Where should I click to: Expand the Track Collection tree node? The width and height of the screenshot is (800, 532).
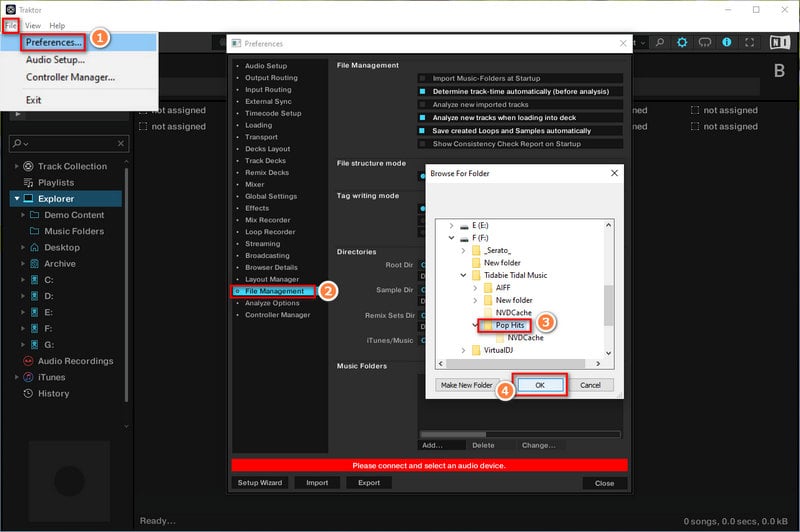[16, 166]
